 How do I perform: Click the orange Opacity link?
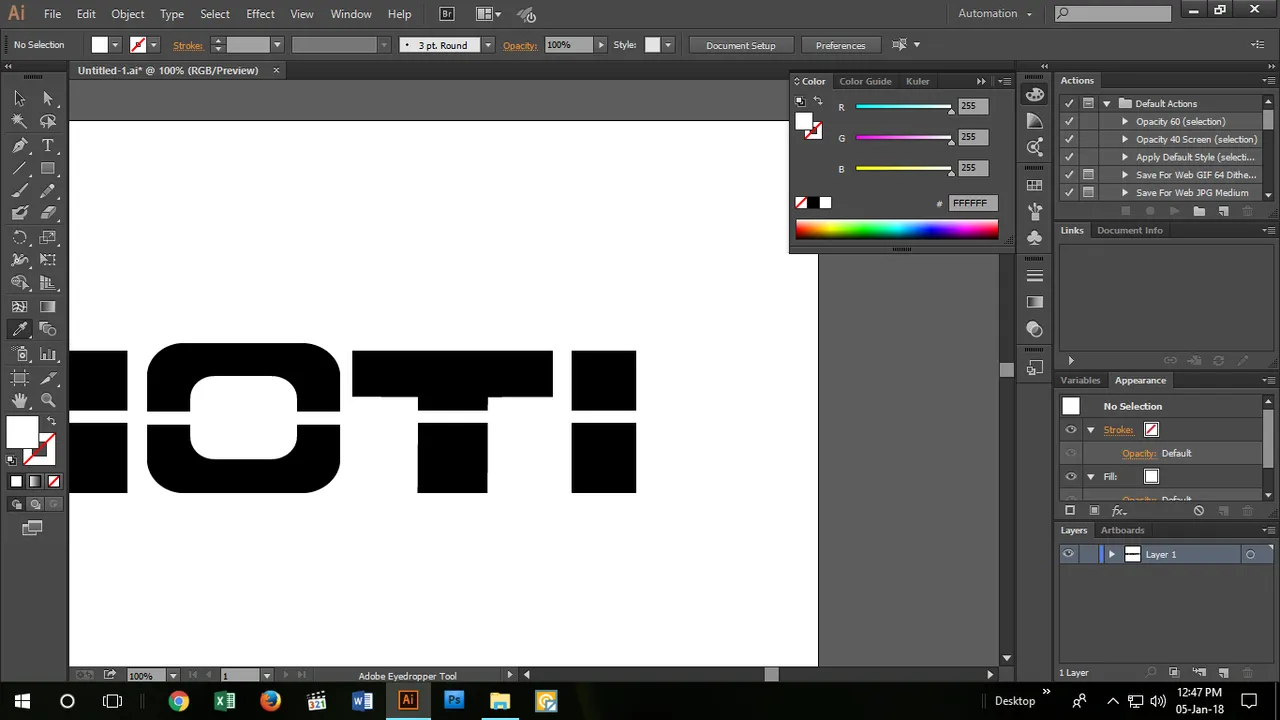point(520,45)
